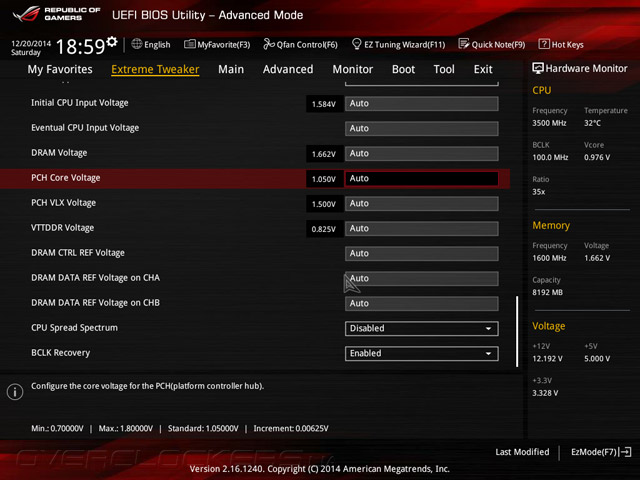Open the My Favorites tab
The height and width of the screenshot is (480, 640).
pos(60,69)
